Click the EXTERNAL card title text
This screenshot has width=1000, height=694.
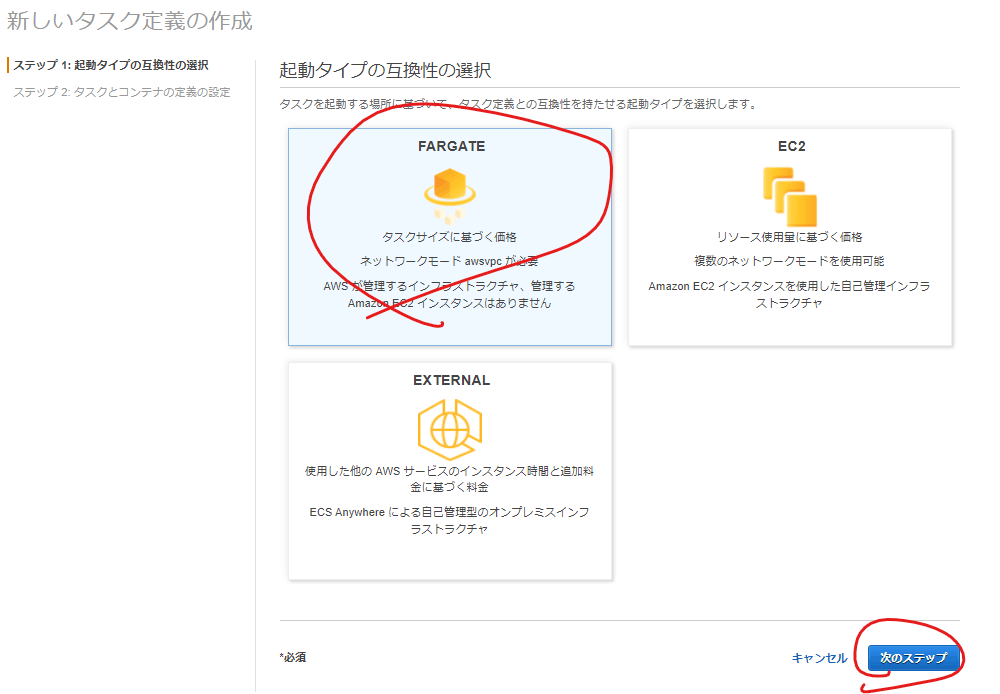tap(452, 380)
